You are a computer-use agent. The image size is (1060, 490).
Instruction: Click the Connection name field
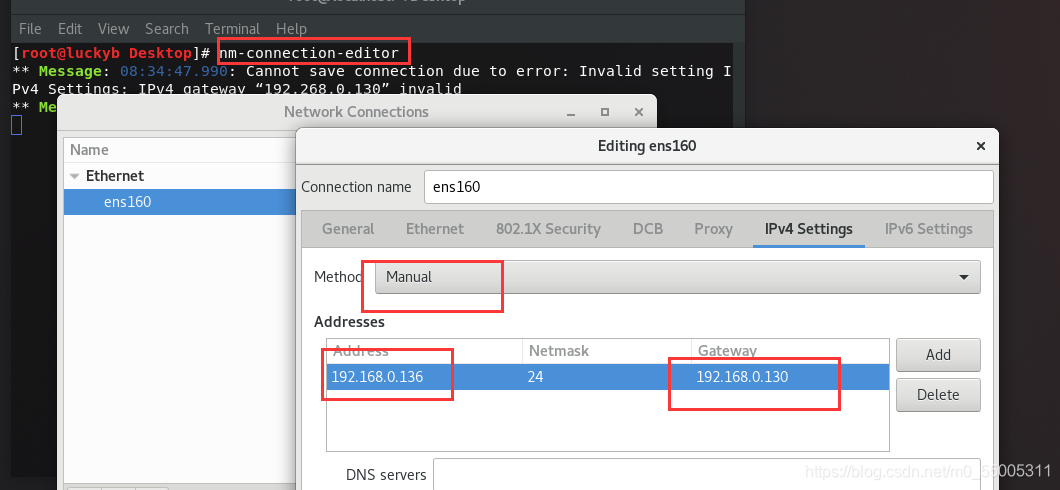coord(708,187)
